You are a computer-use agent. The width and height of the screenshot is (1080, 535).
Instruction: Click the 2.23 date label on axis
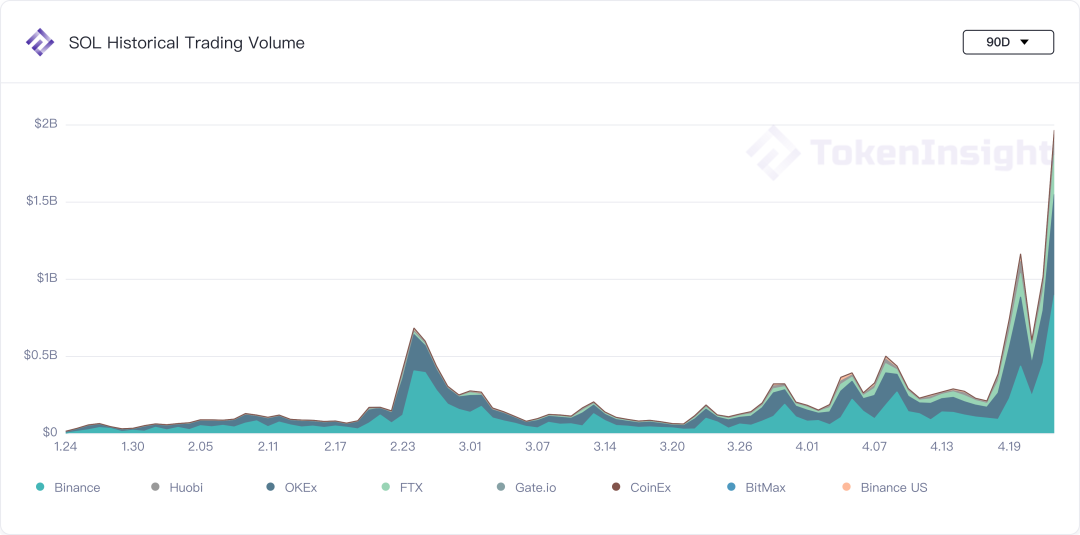coord(402,447)
